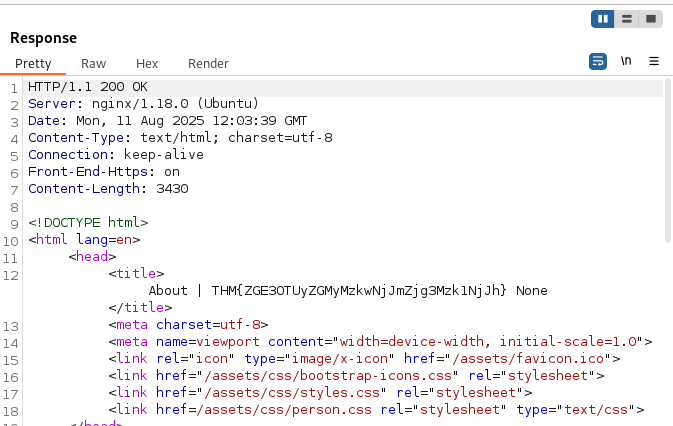Click '/assets/css/styles.css' href
The height and width of the screenshot is (426, 673).
tap(292, 393)
